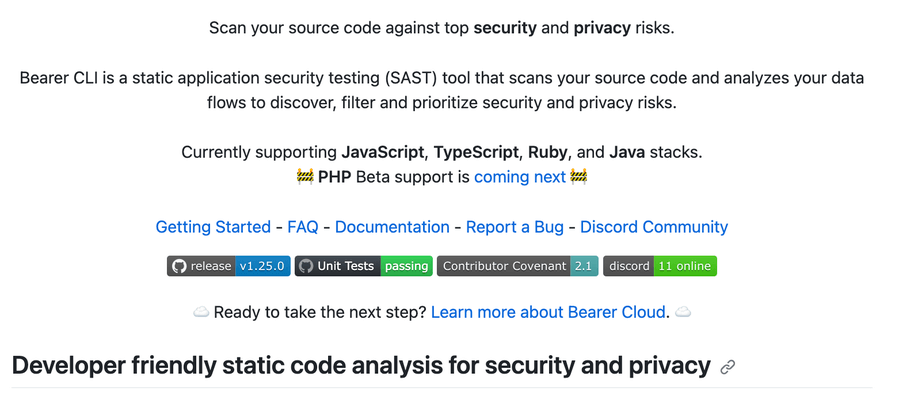Open the Unit Tests passing status
This screenshot has height=403, width=899.
[x=406, y=266]
